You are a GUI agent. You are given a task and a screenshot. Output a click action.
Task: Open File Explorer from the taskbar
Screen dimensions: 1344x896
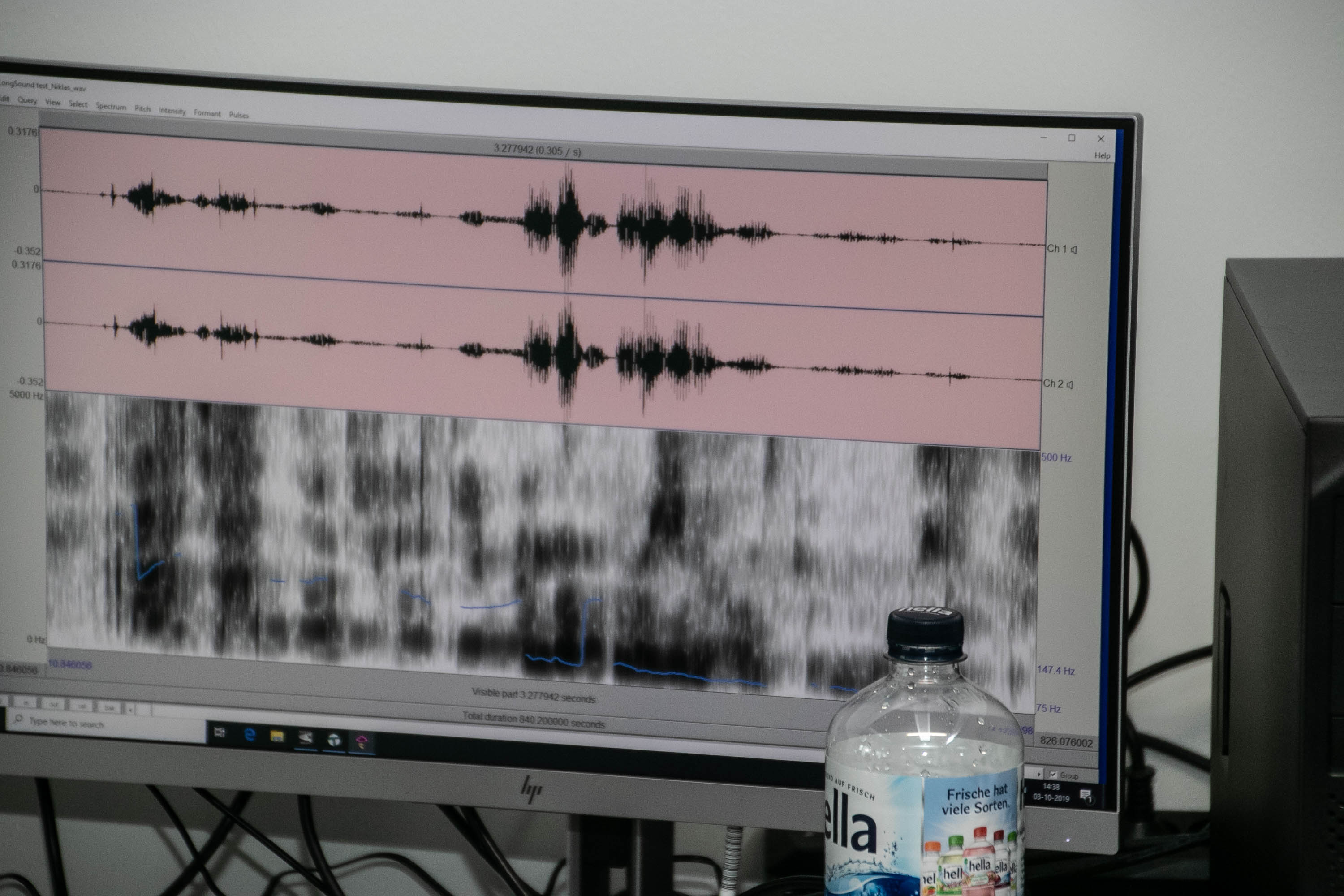click(x=277, y=736)
